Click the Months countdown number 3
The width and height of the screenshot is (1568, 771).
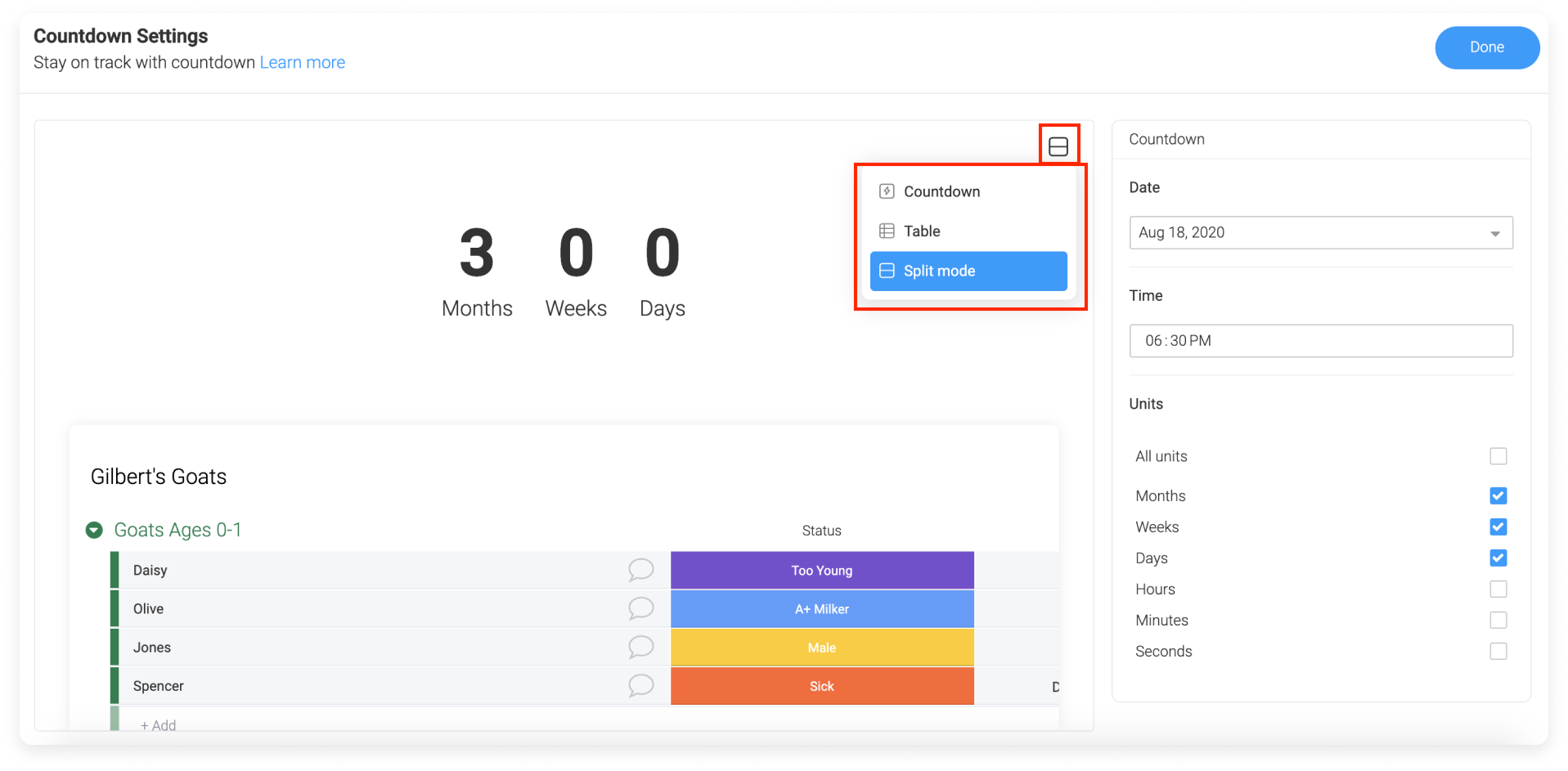477,253
